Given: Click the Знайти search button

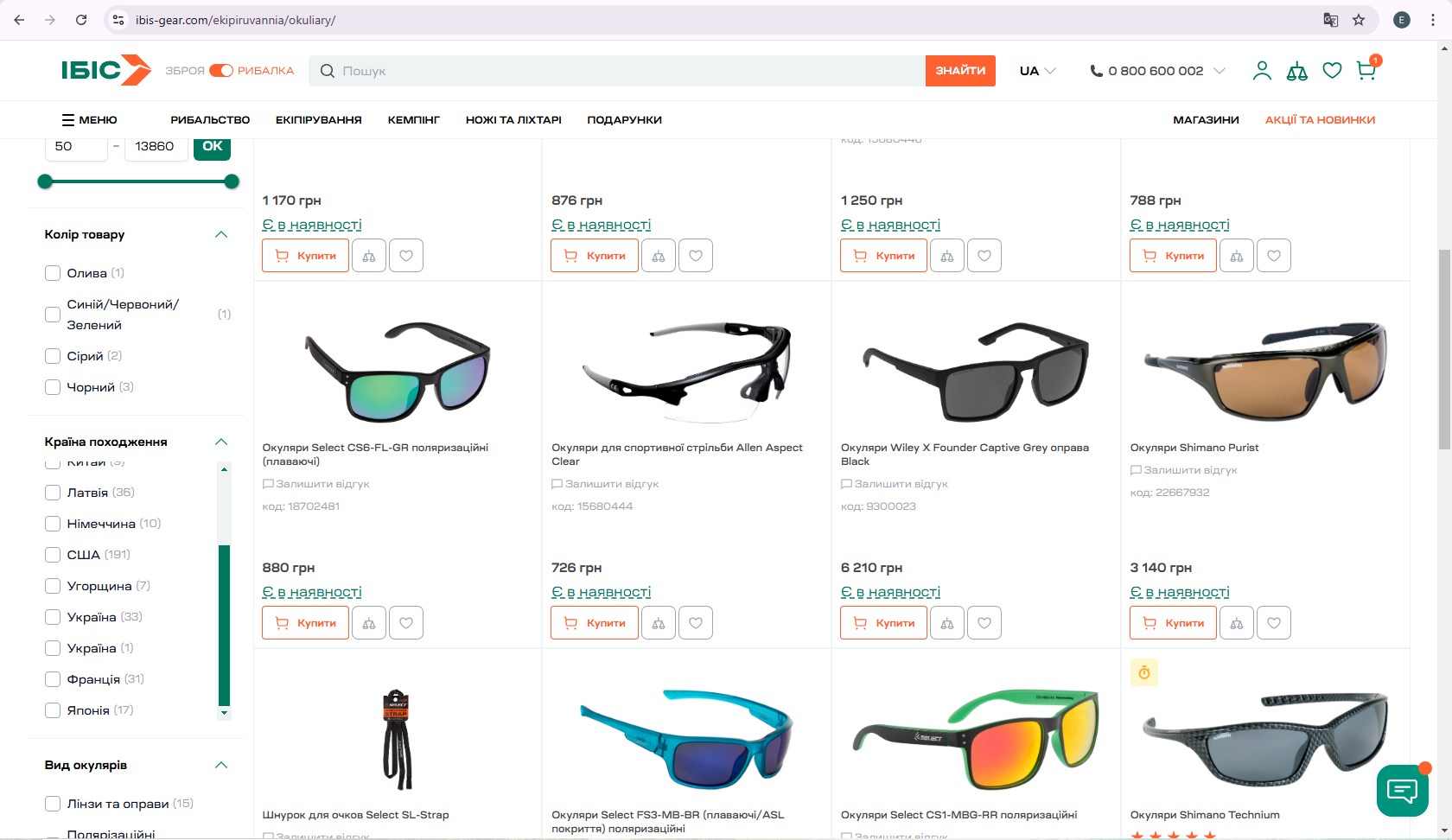Looking at the screenshot, I should pos(959,71).
